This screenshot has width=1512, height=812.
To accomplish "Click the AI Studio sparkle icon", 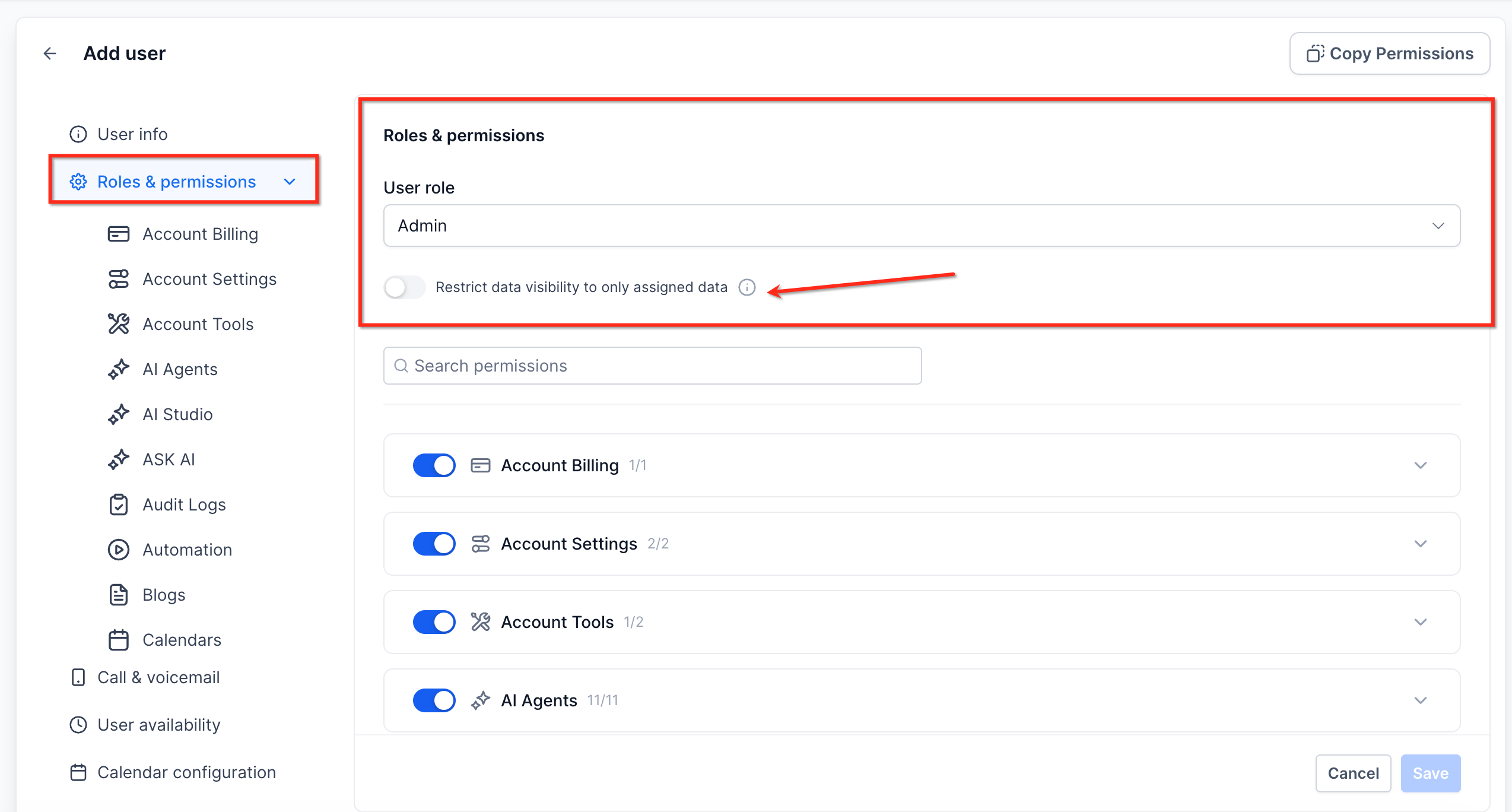I will (118, 414).
